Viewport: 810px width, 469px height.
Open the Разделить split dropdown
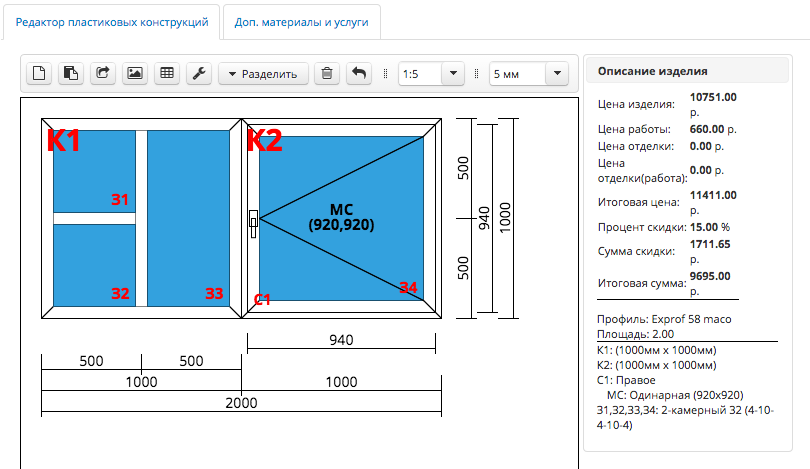point(262,73)
